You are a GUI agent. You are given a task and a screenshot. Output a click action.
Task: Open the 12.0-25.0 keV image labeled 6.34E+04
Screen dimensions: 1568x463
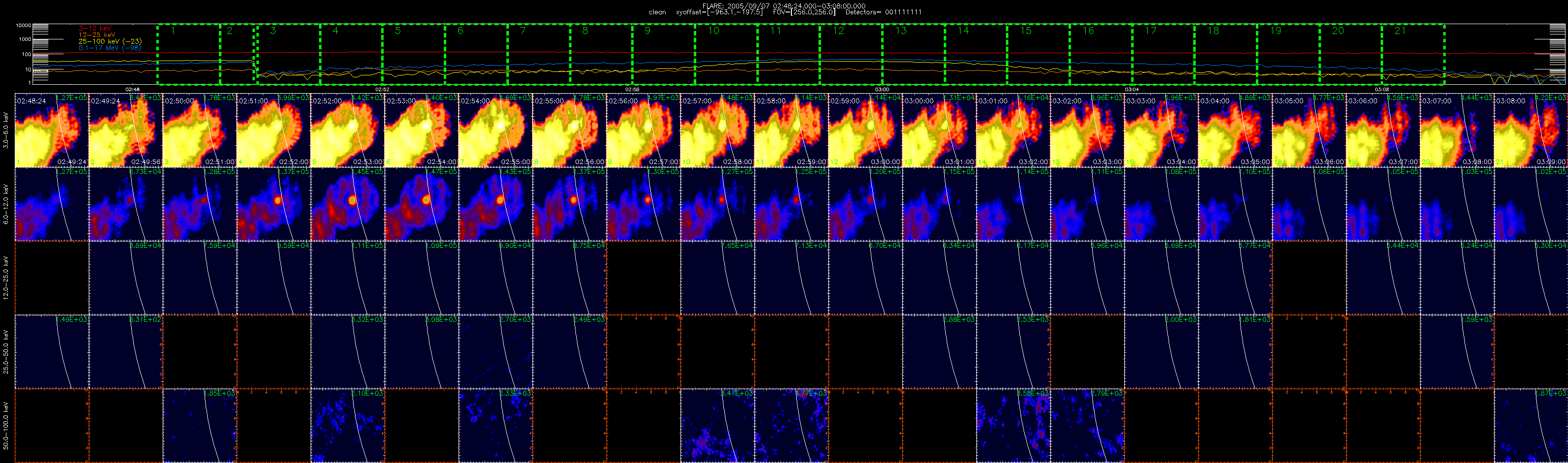pyautogui.click(x=939, y=278)
